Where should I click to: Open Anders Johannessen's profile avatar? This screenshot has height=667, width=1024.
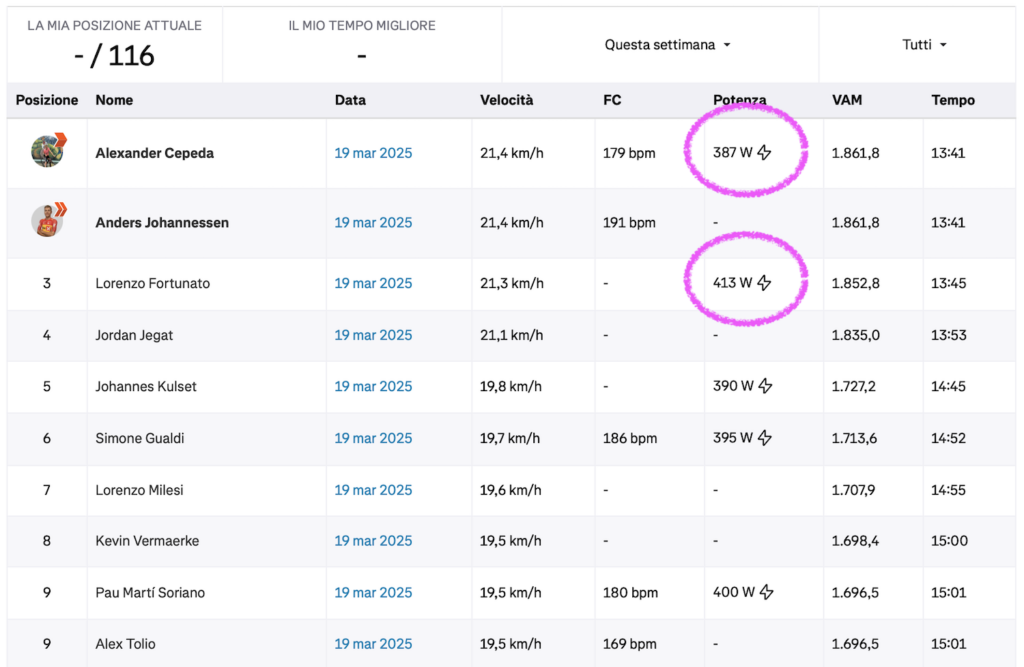tap(48, 221)
